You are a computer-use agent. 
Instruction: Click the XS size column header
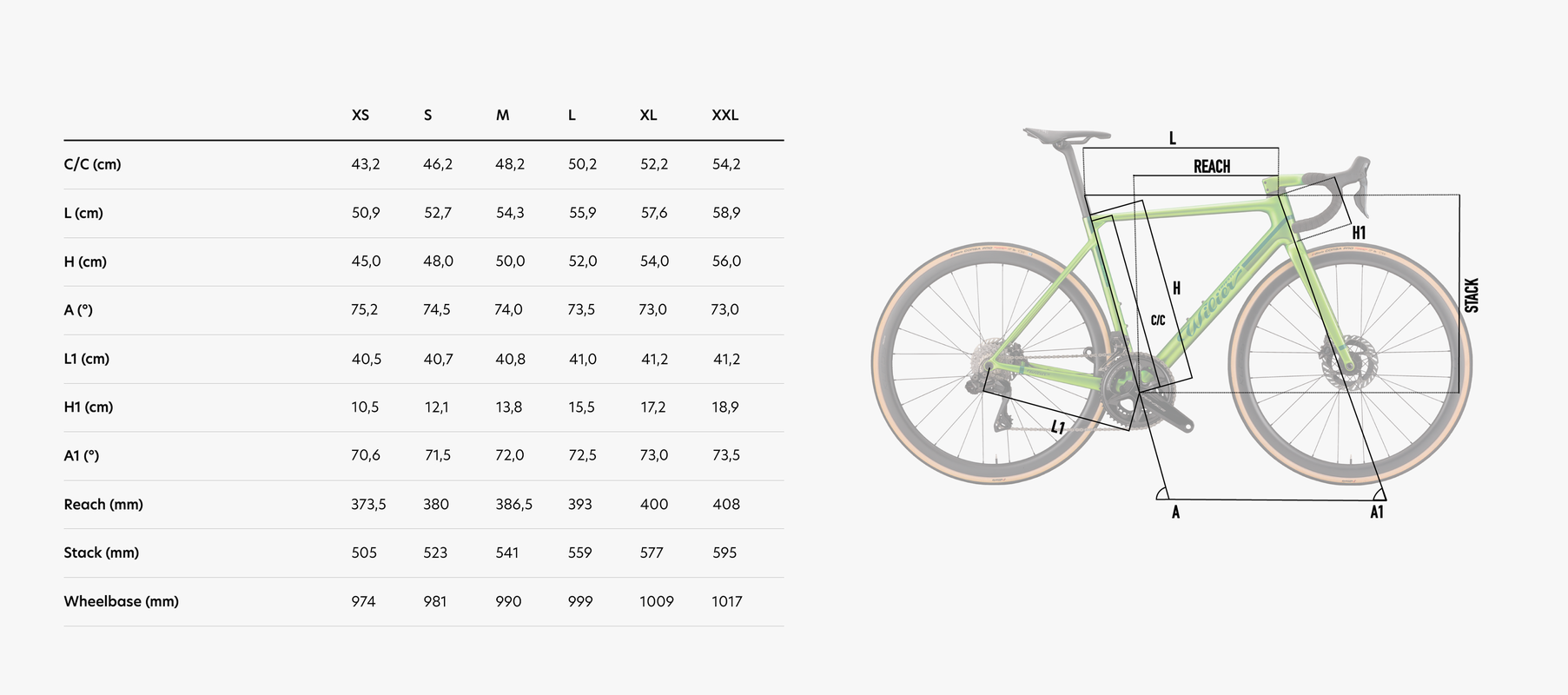pos(361,115)
